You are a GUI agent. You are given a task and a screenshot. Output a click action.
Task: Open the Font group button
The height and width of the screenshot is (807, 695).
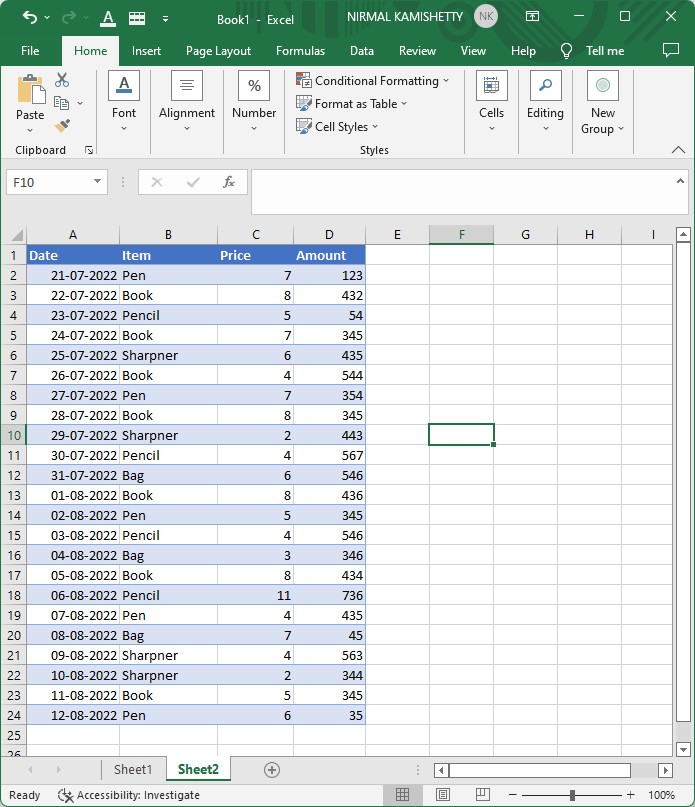coord(124,101)
